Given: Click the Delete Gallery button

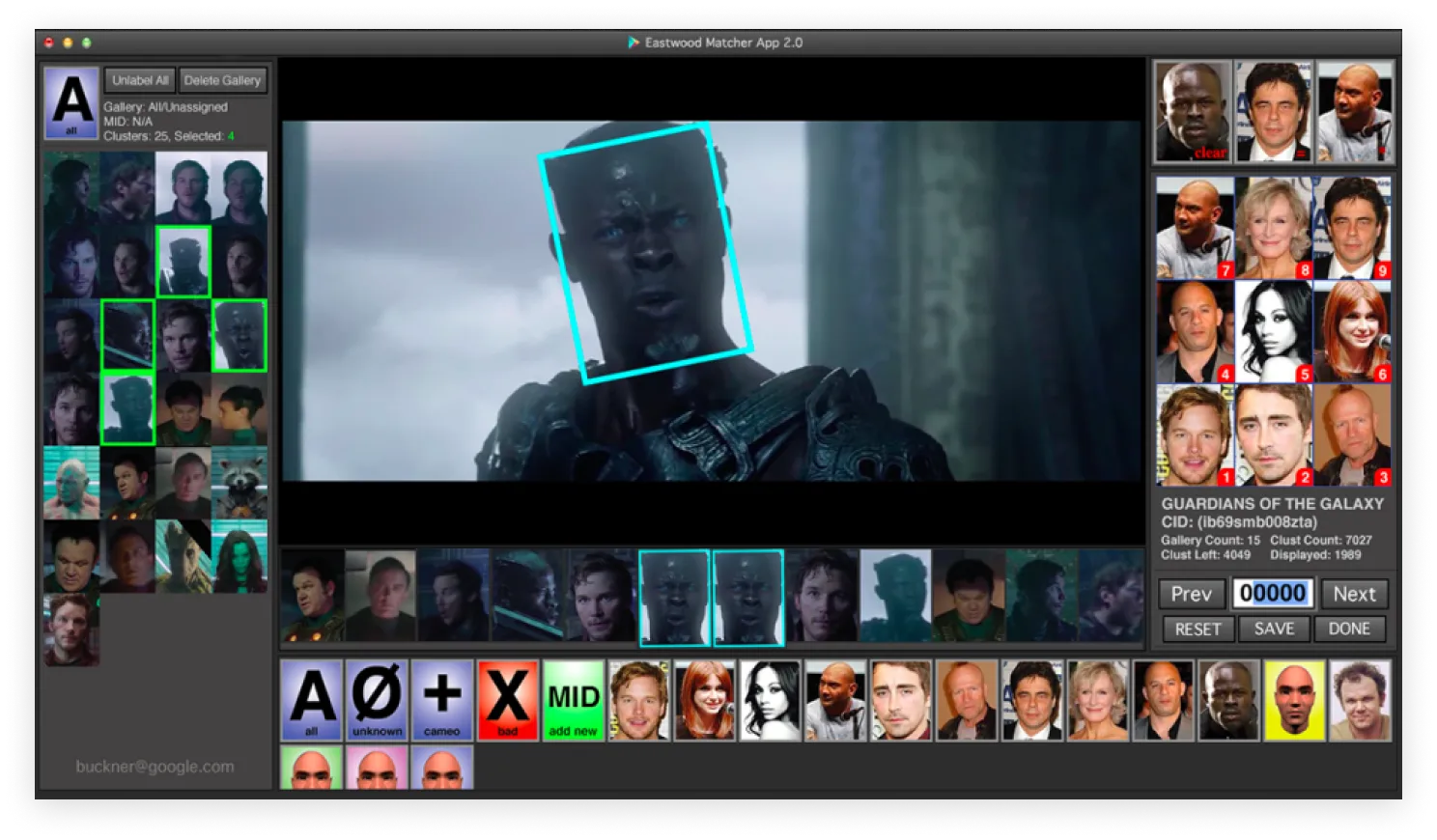Looking at the screenshot, I should (222, 80).
